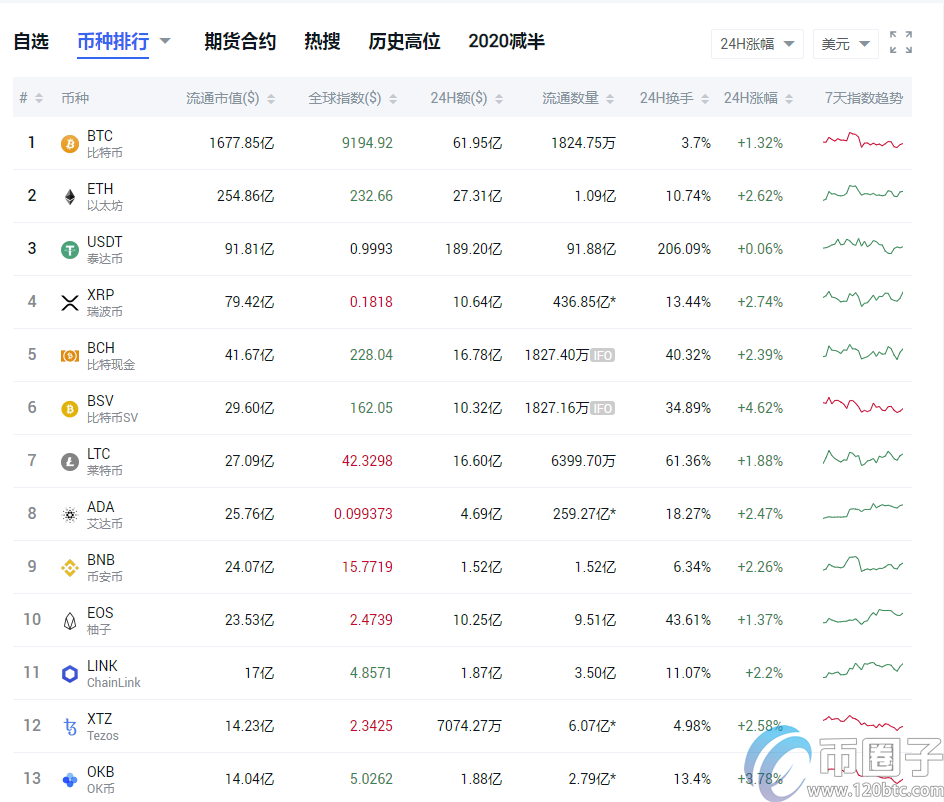Screen dimensions: 944x802
Task: Click the OKB coin logo
Action: click(70, 780)
